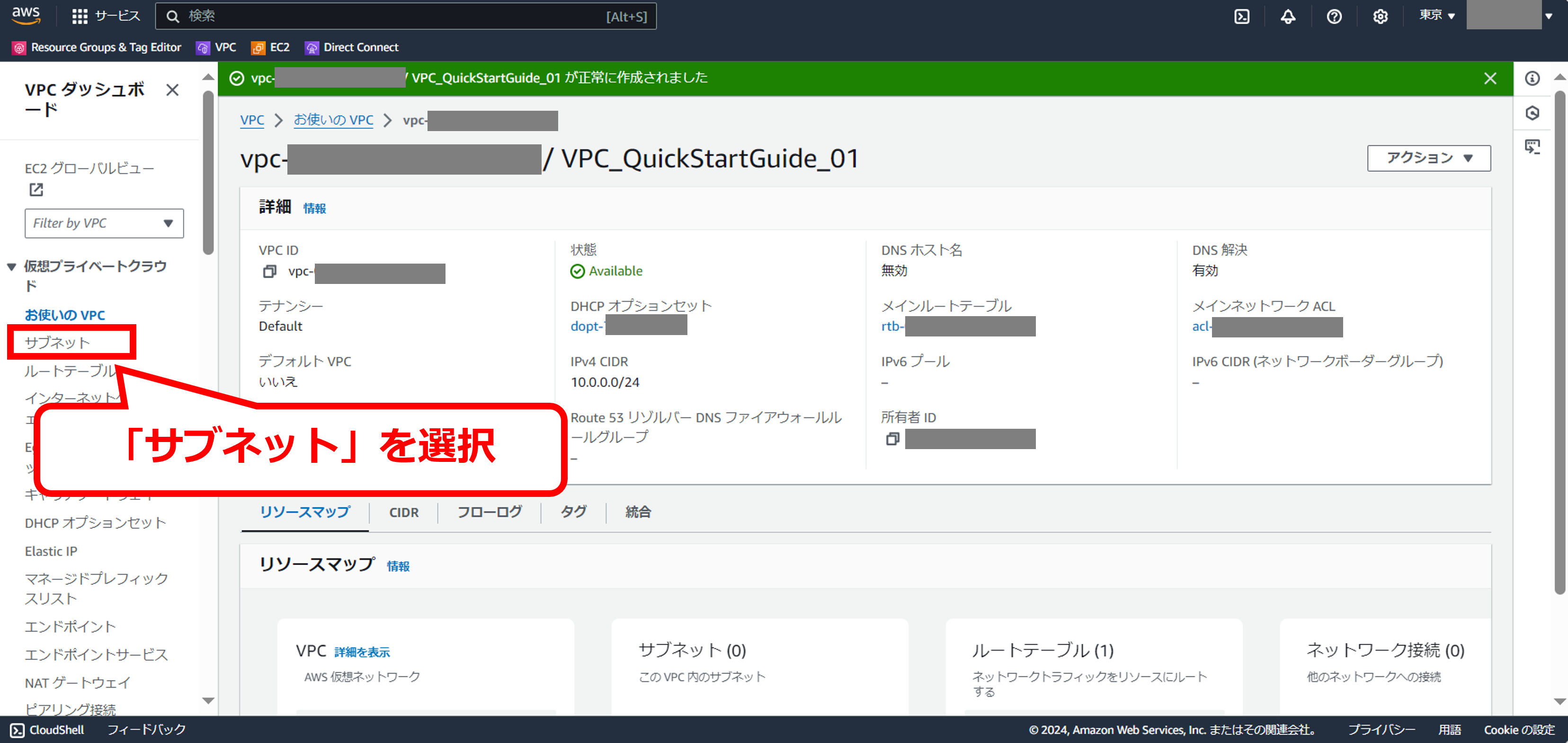Open the Tokyo region dropdown

coord(1436,16)
